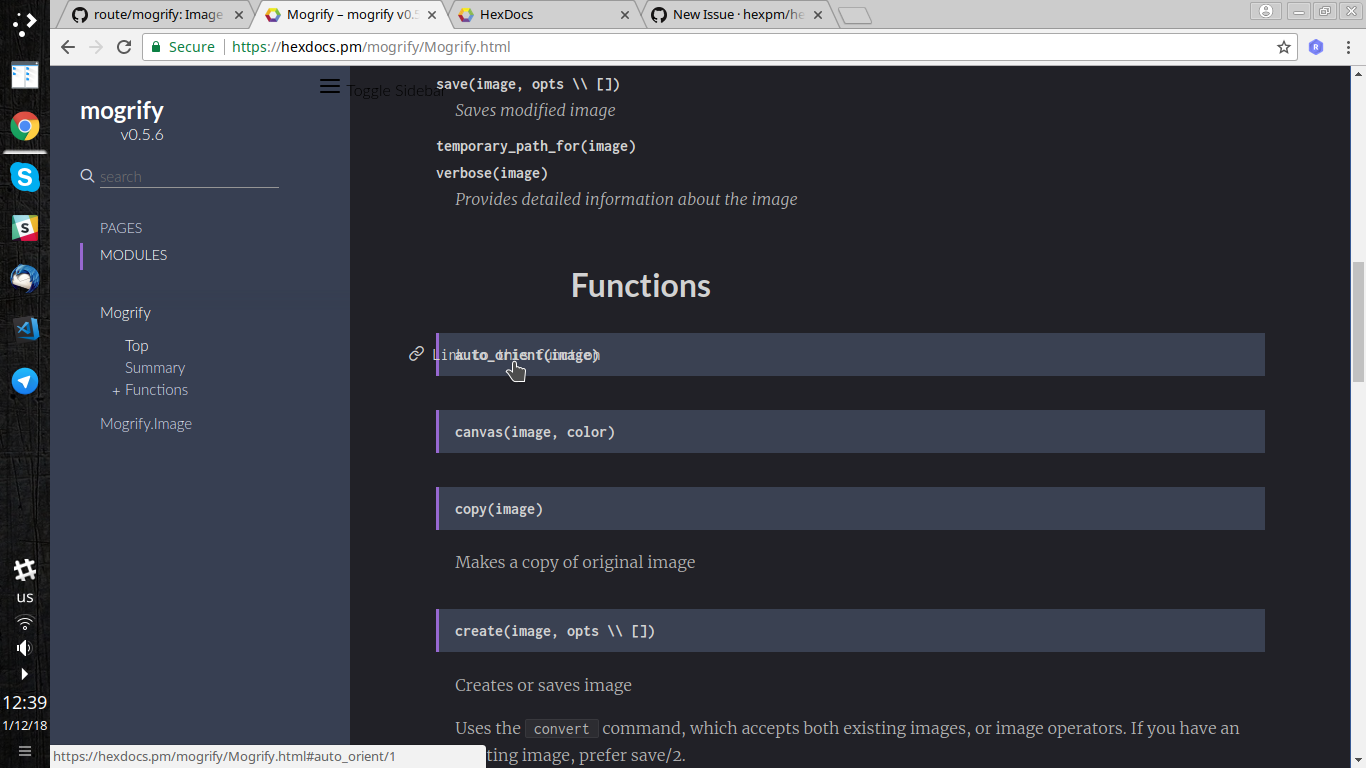
Task: Open the mogrify project title link
Action: 122,111
